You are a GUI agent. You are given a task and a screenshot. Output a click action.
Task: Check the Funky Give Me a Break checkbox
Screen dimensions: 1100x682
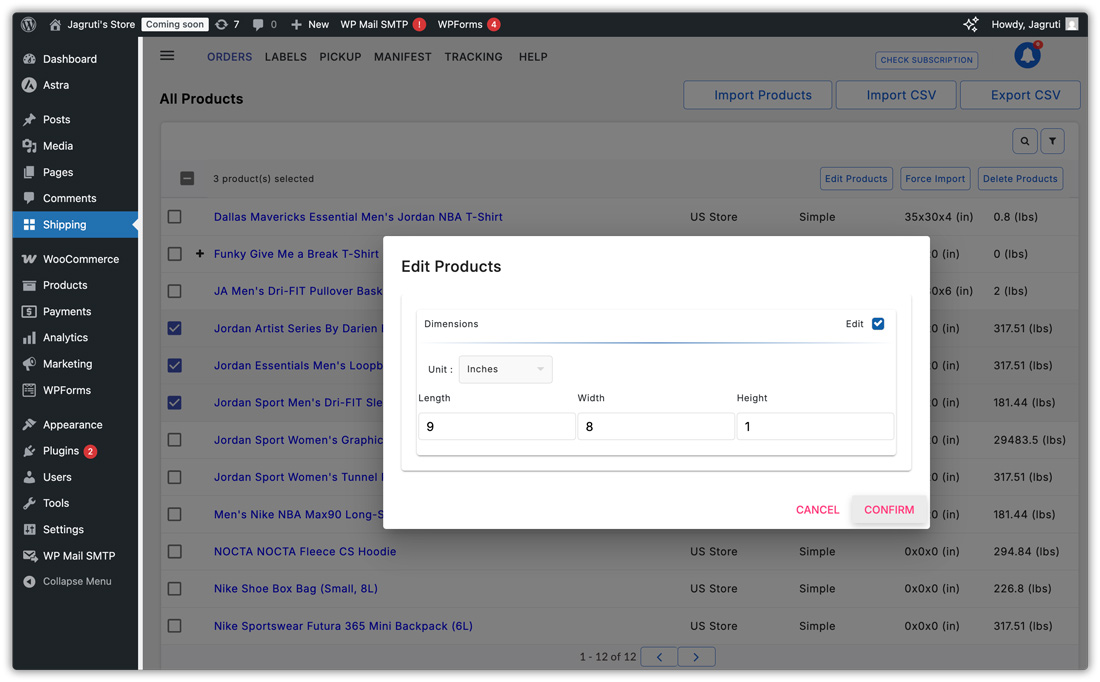(175, 254)
